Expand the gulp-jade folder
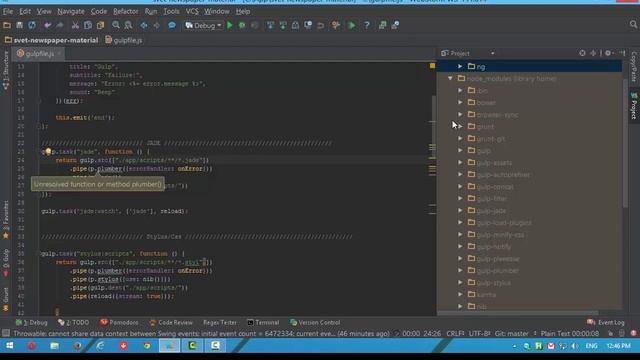The width and height of the screenshot is (640, 360). click(460, 211)
